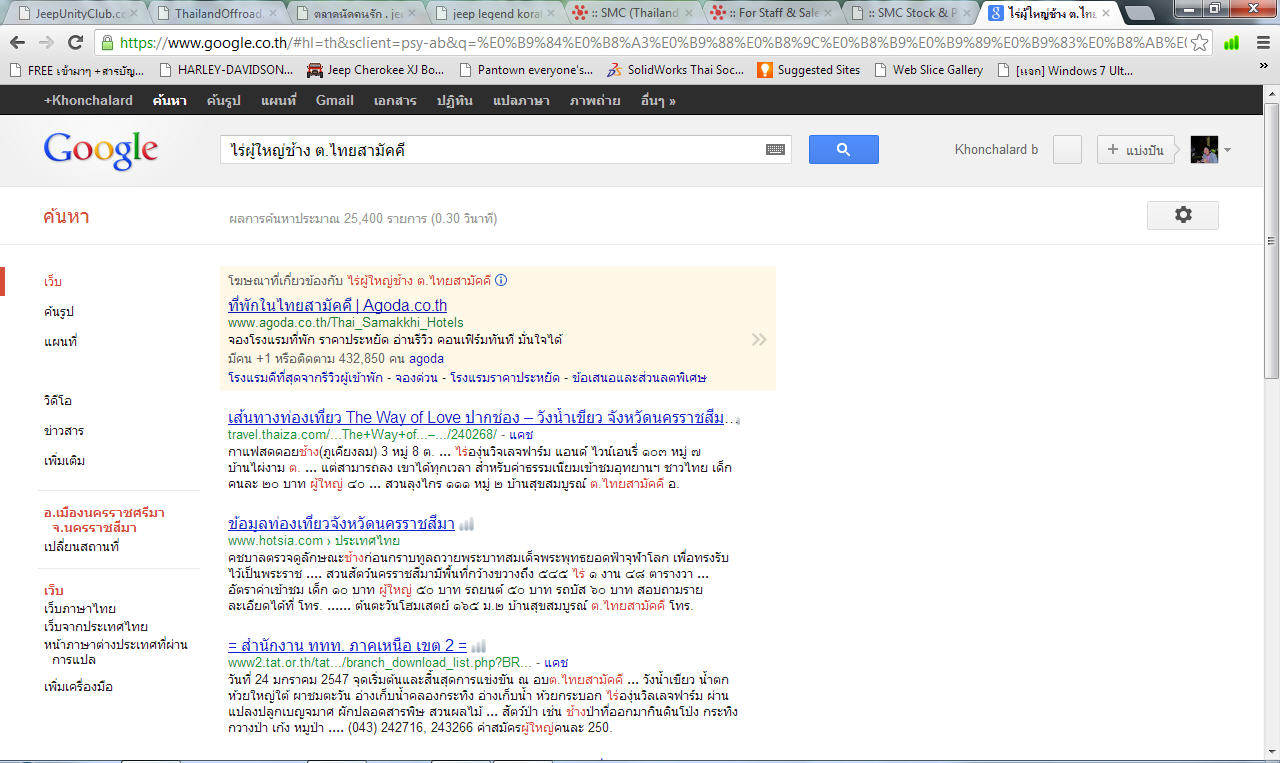
Task: Click the + แบ่งปัน share button
Action: [1135, 150]
